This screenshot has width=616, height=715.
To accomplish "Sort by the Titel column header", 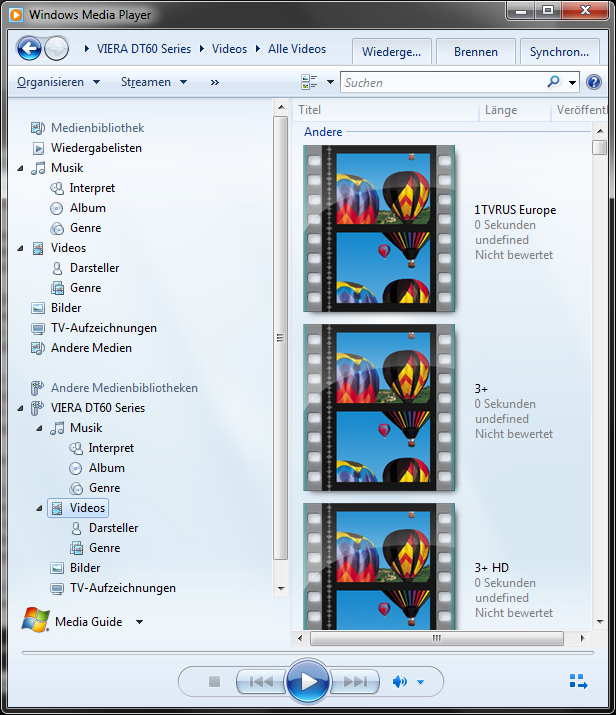I will click(x=386, y=110).
